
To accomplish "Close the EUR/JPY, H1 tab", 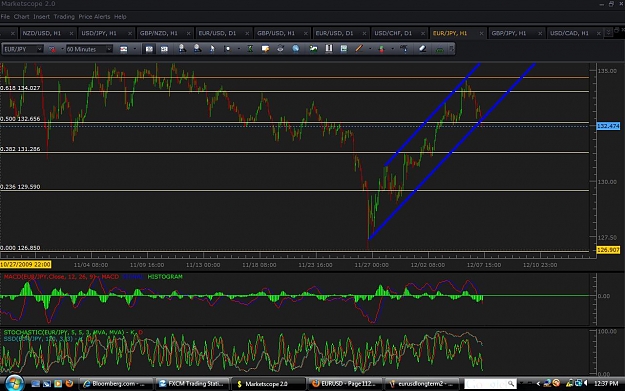I will click(x=481, y=33).
